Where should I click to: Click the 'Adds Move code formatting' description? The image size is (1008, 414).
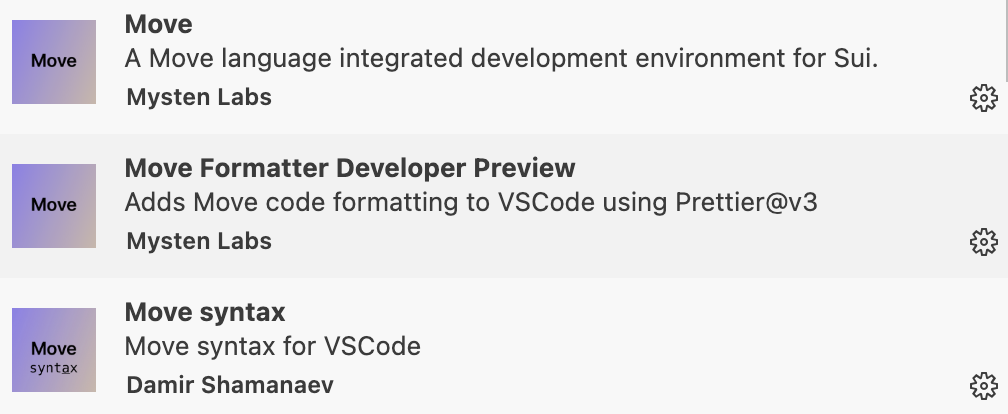[470, 203]
